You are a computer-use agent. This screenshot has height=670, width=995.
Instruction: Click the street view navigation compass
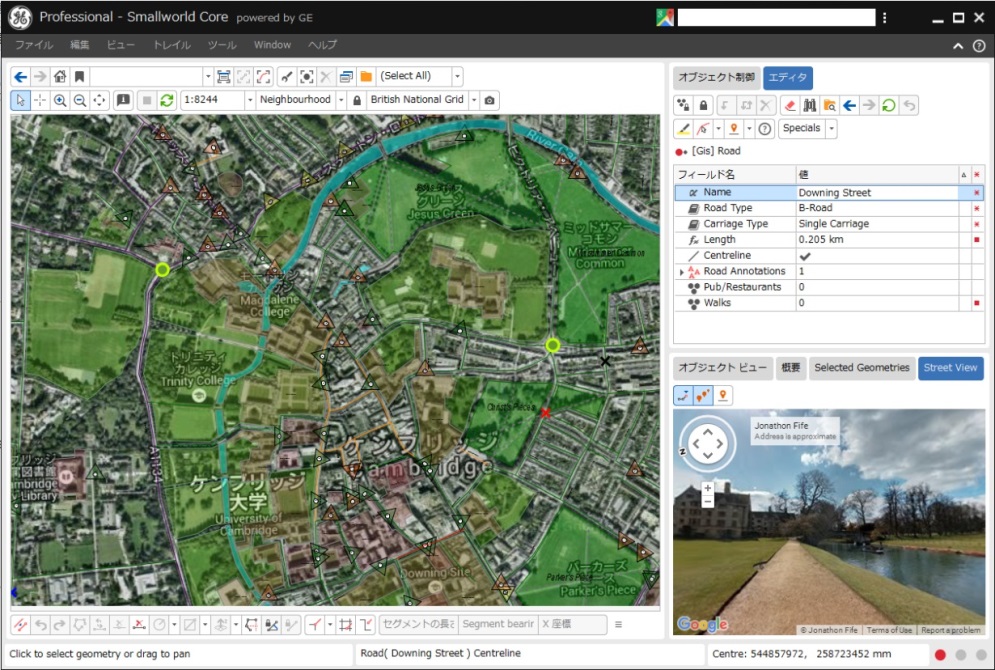pyautogui.click(x=708, y=442)
